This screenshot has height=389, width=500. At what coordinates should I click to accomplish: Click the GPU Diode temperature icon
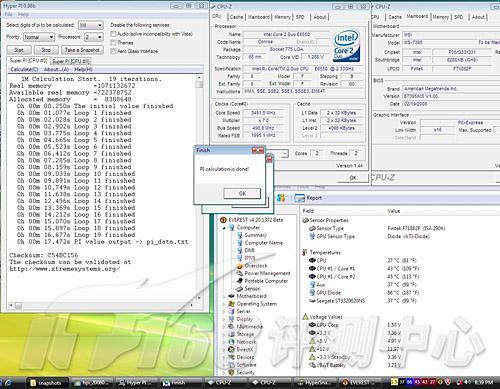312,293
